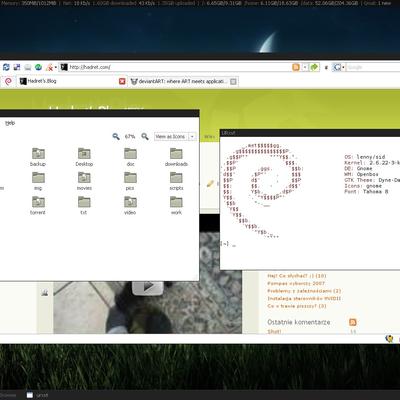This screenshot has height=400, width=400.
Task: Switch to the Hadret's Blog tab
Action: click(x=68, y=81)
